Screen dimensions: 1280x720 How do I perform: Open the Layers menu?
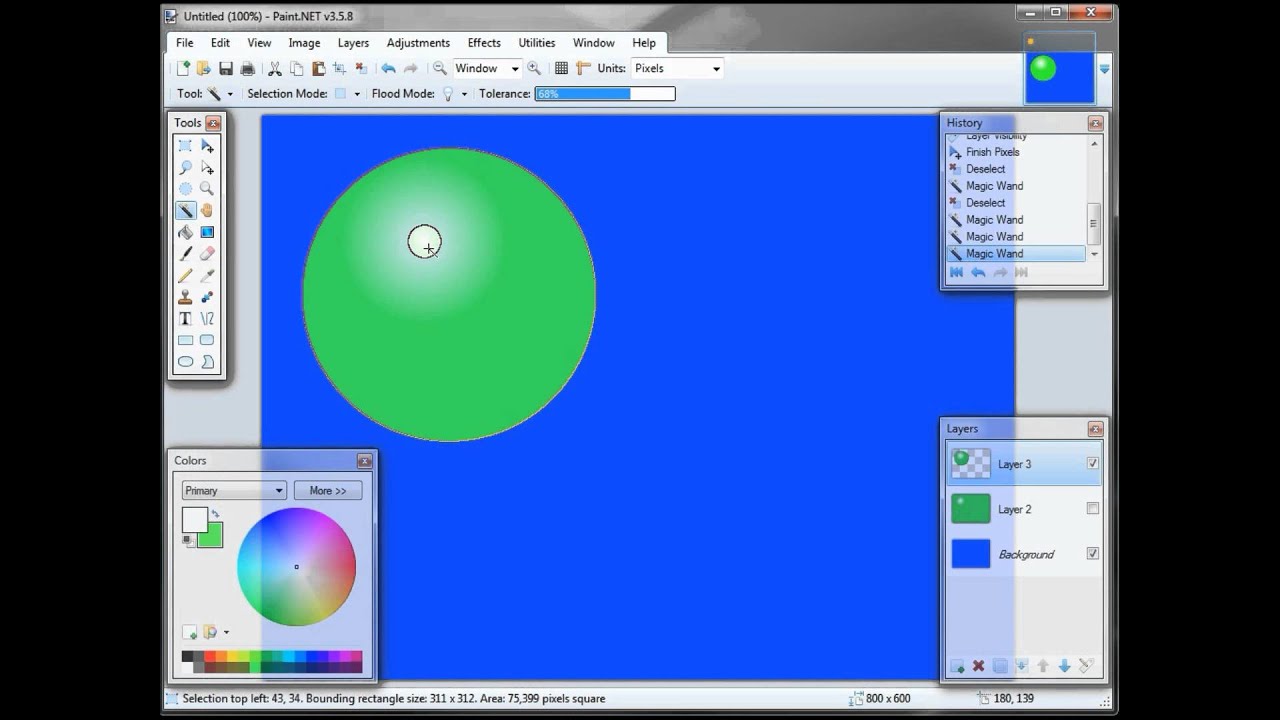pos(353,43)
